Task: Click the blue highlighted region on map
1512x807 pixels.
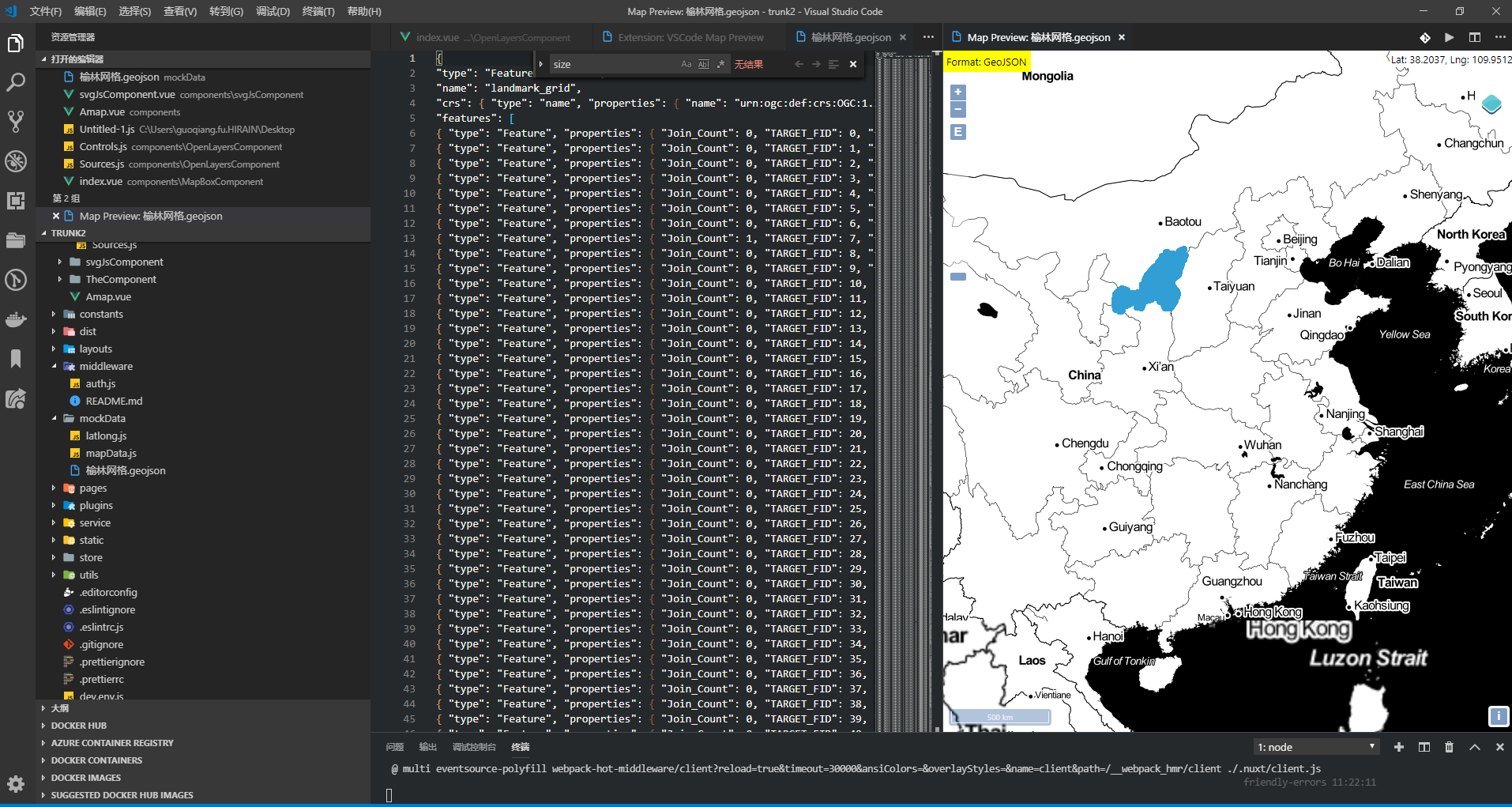Action: point(1153,281)
